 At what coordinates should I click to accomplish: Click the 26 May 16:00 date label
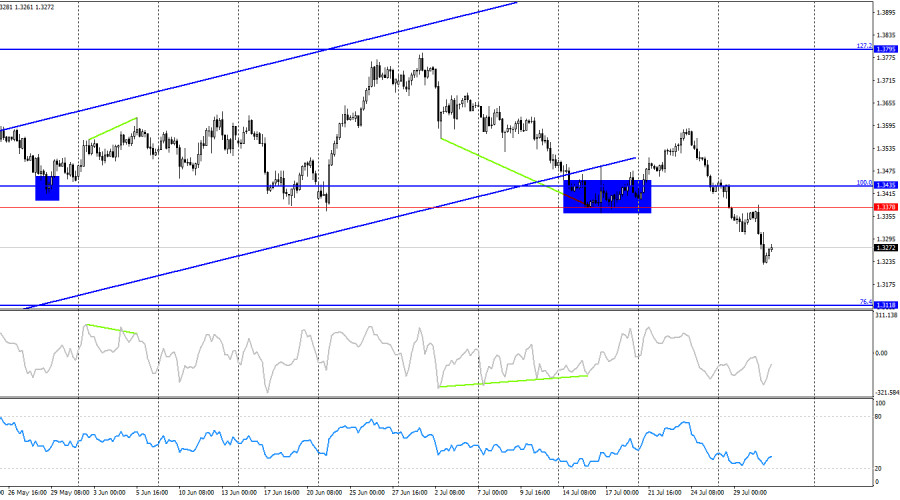click(x=28, y=493)
